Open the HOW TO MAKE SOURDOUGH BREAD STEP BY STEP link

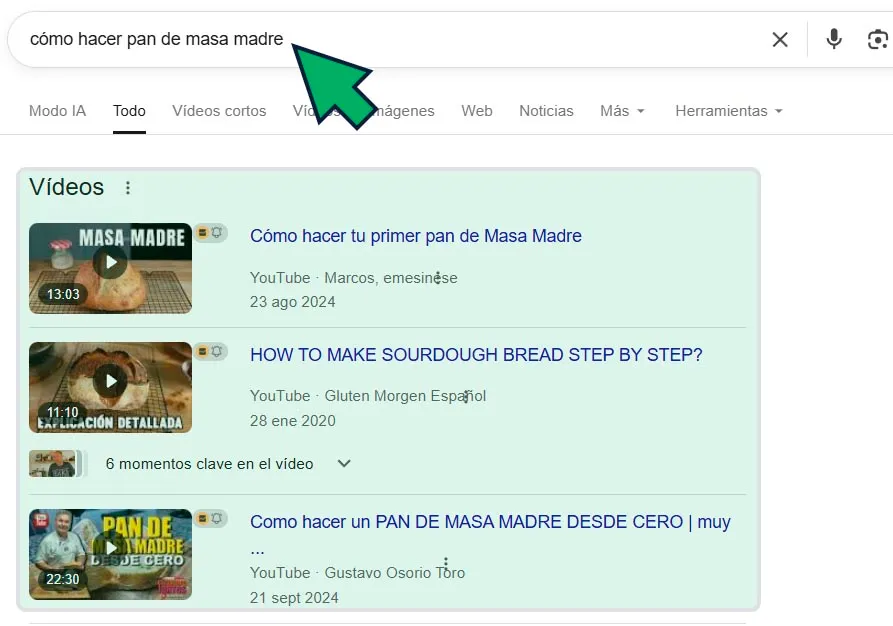476,355
